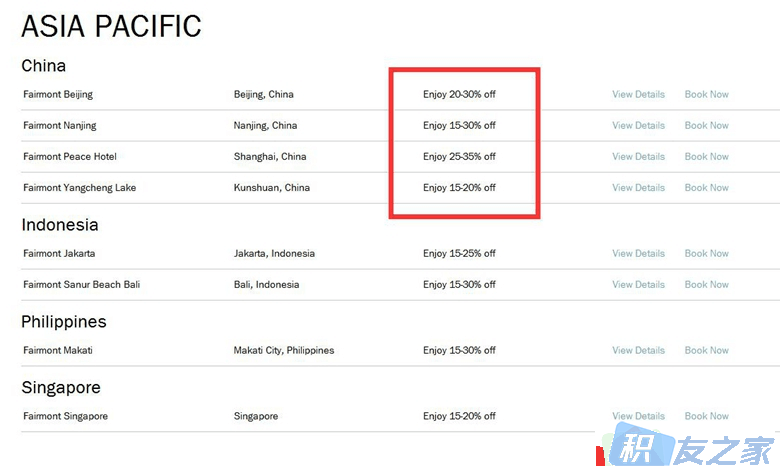Screen dimensions: 780x471
Task: Open View Details for Fairmont Sanur Beach Bali
Action: [x=638, y=284]
